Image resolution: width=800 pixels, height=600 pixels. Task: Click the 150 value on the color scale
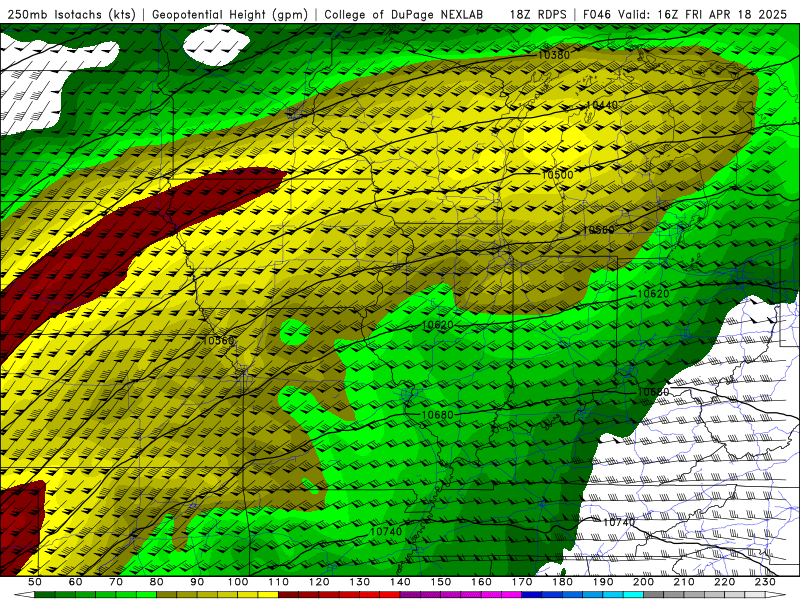tap(441, 582)
